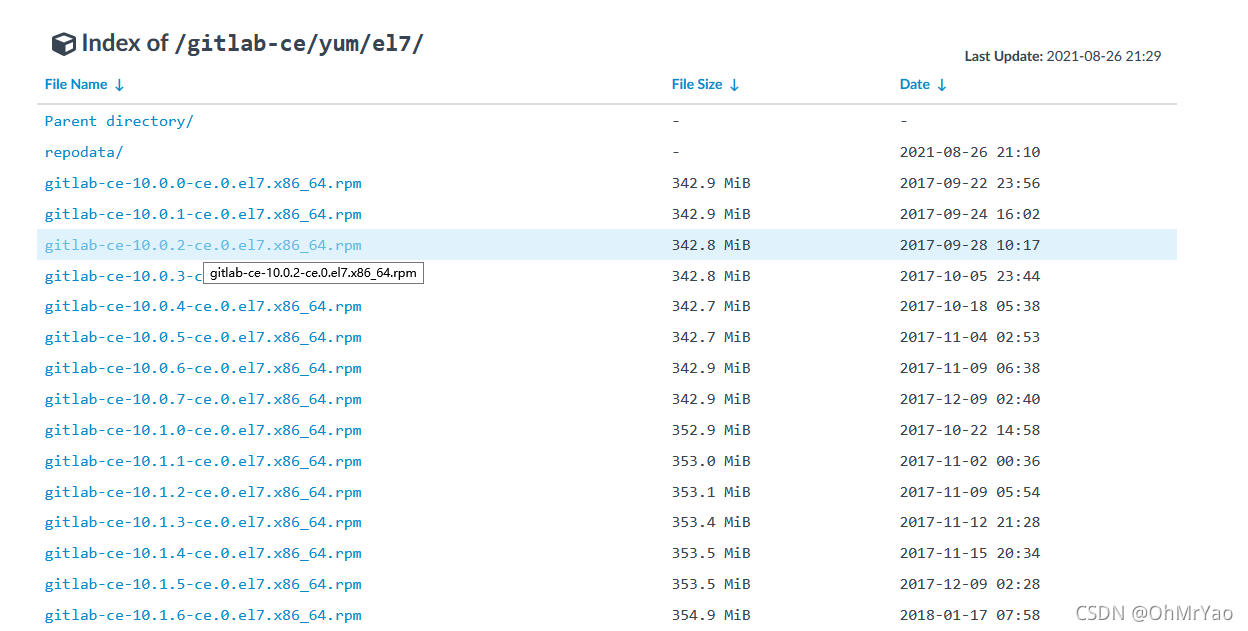Click the 353.5 MiB size of 10.1.4

click(x=711, y=553)
